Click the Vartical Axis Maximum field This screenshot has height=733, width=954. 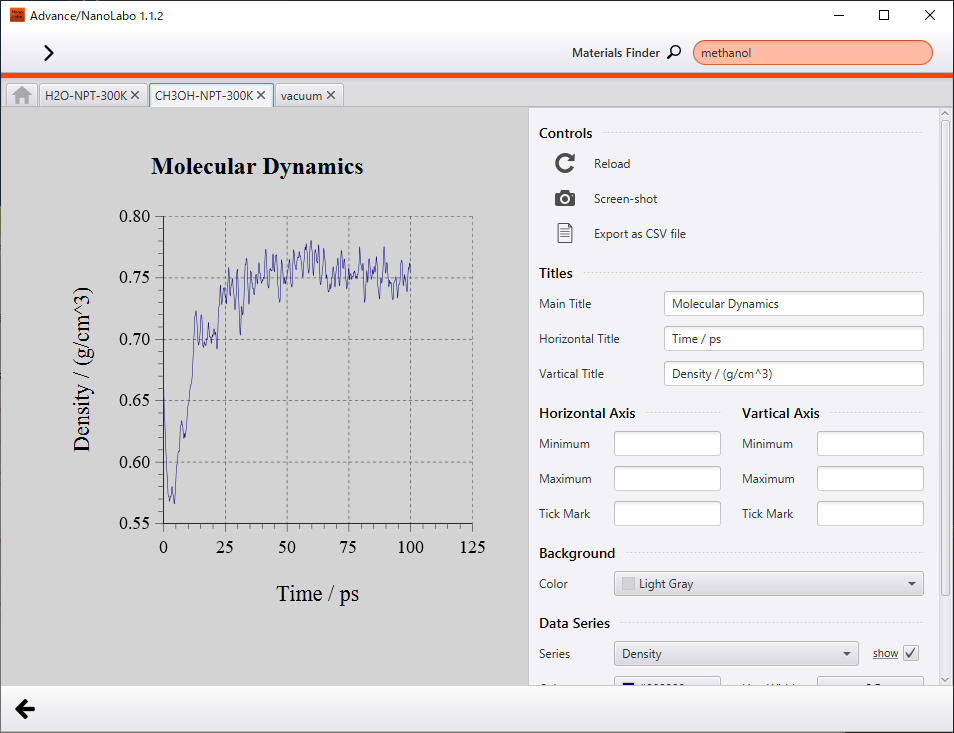(x=870, y=479)
